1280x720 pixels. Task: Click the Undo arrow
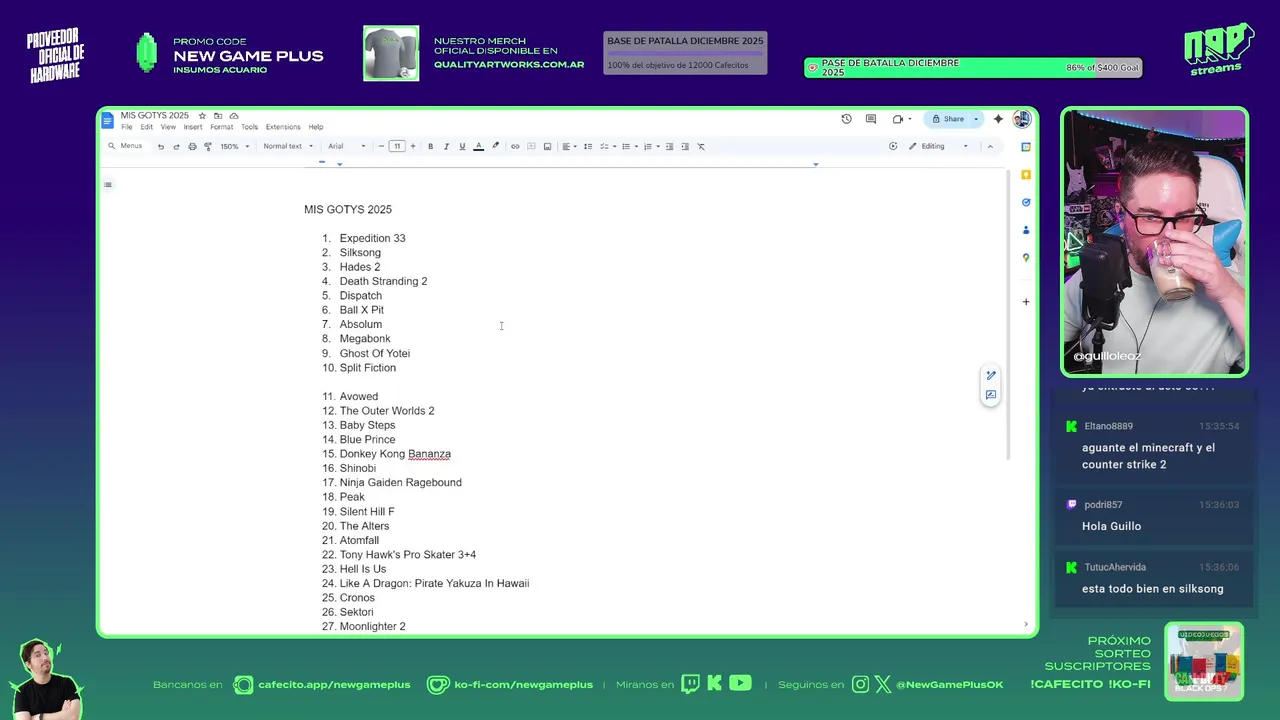[x=160, y=146]
